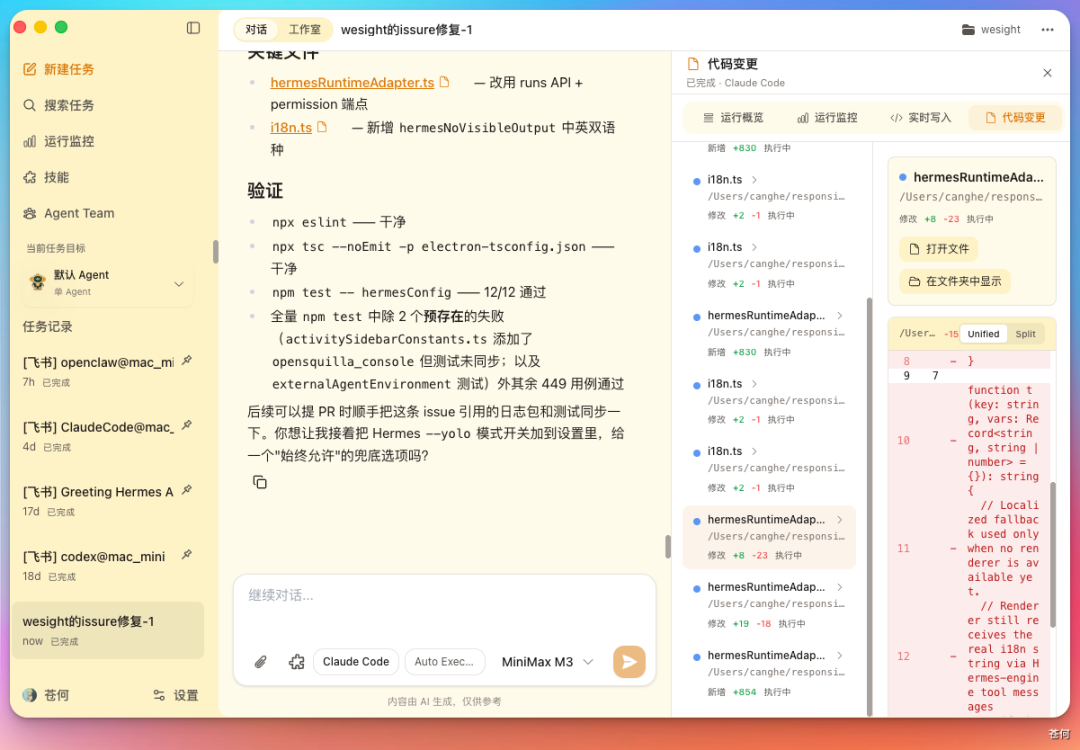Open 设置 settings
Image resolution: width=1080 pixels, height=750 pixels.
(x=176, y=695)
